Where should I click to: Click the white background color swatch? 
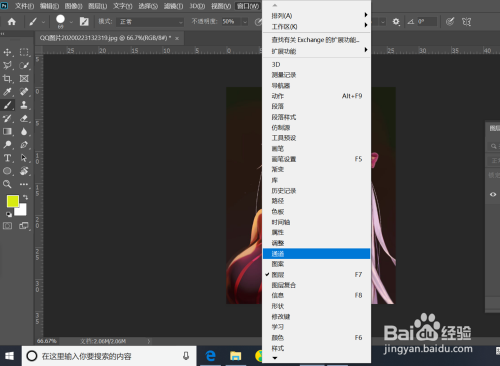tap(22, 211)
